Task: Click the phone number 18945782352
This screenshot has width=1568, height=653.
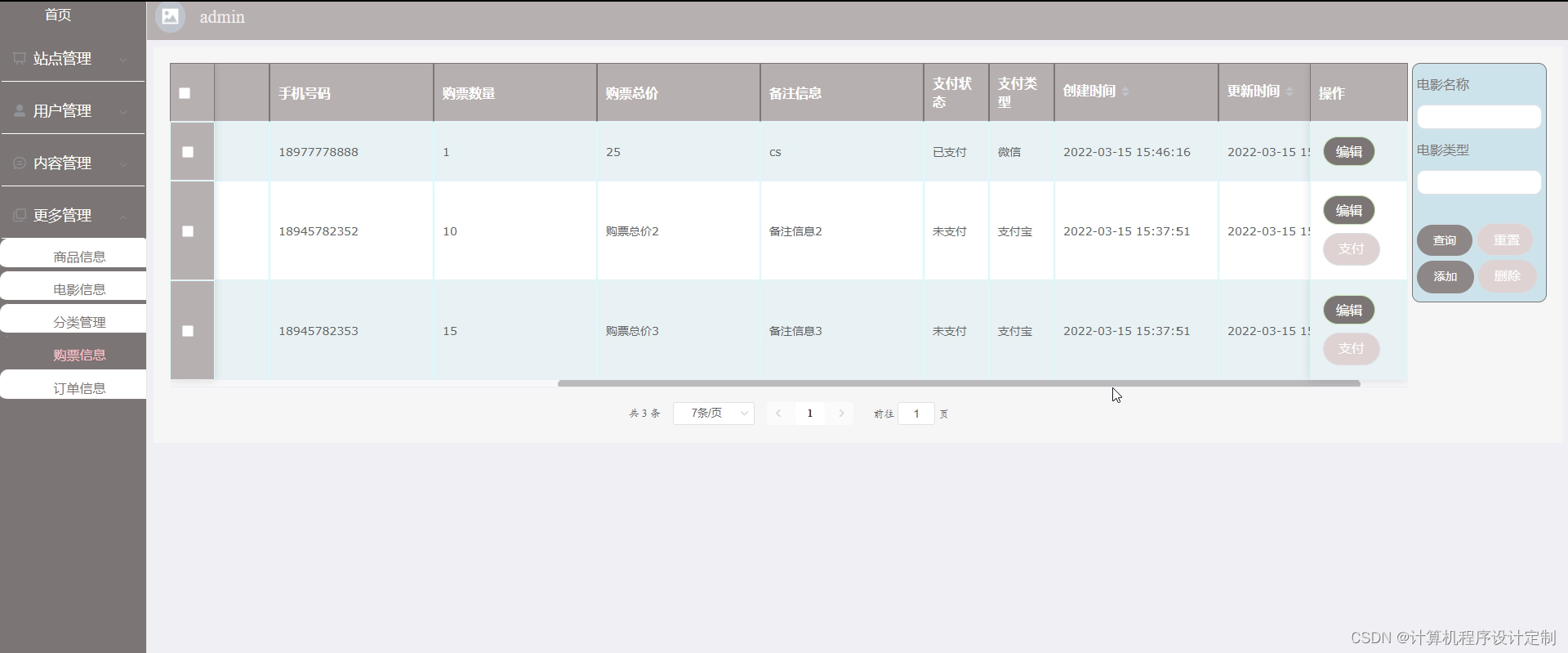Action: click(318, 231)
